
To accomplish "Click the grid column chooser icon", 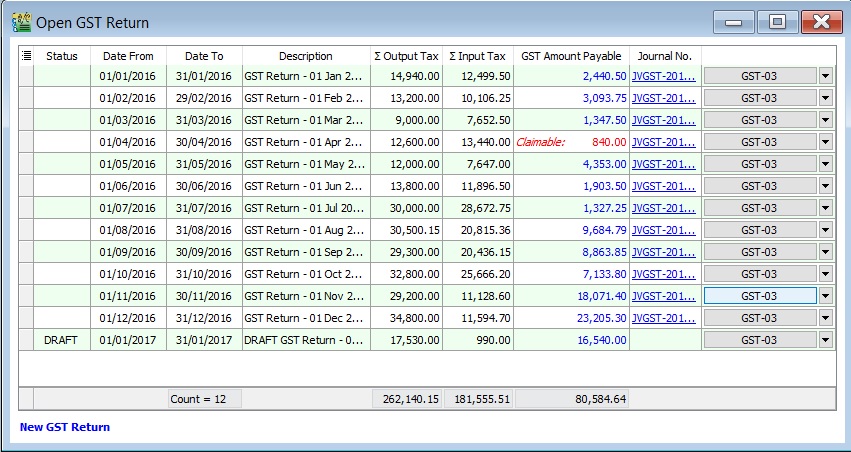I will (26, 56).
